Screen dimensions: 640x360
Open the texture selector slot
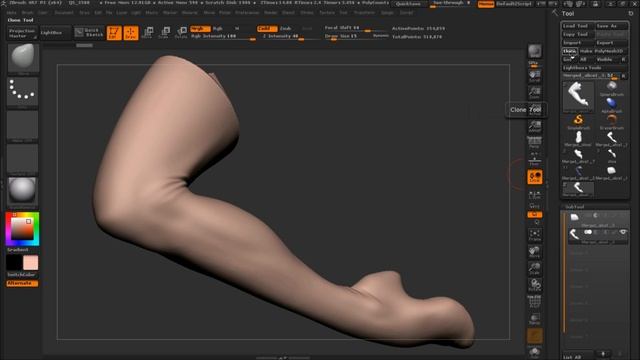coord(23,159)
